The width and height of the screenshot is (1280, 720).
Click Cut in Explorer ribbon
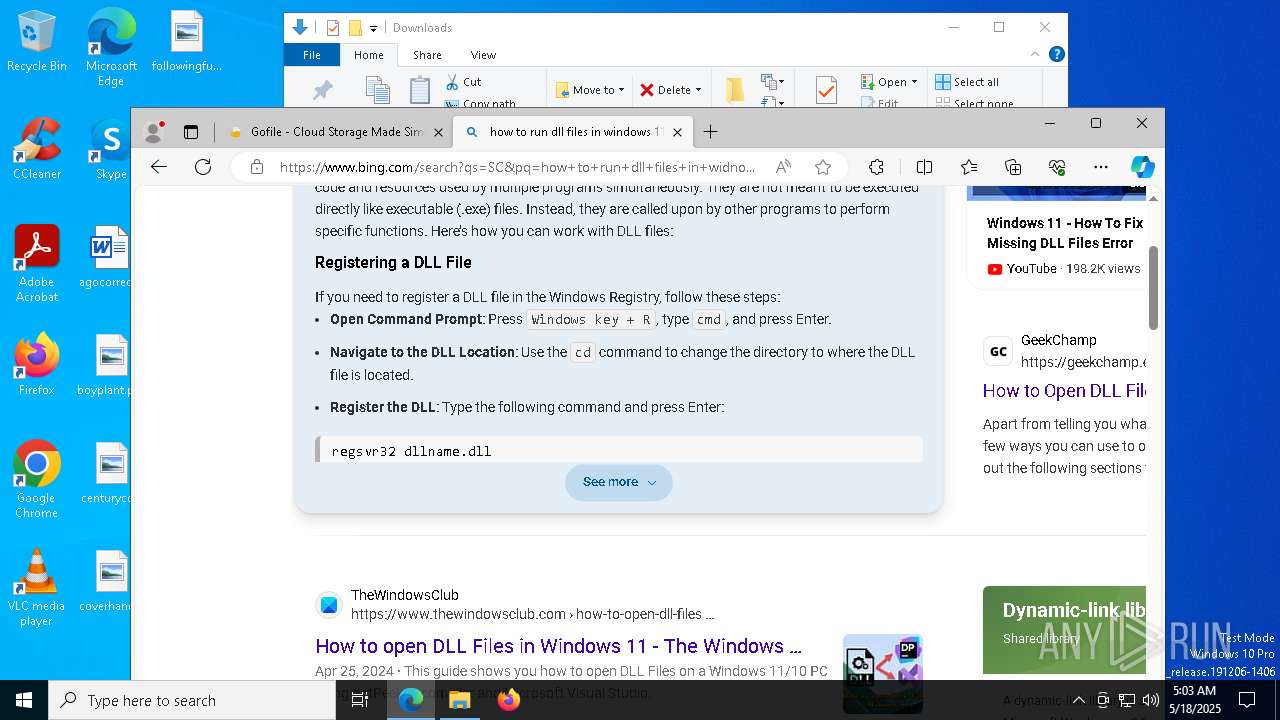click(x=464, y=82)
